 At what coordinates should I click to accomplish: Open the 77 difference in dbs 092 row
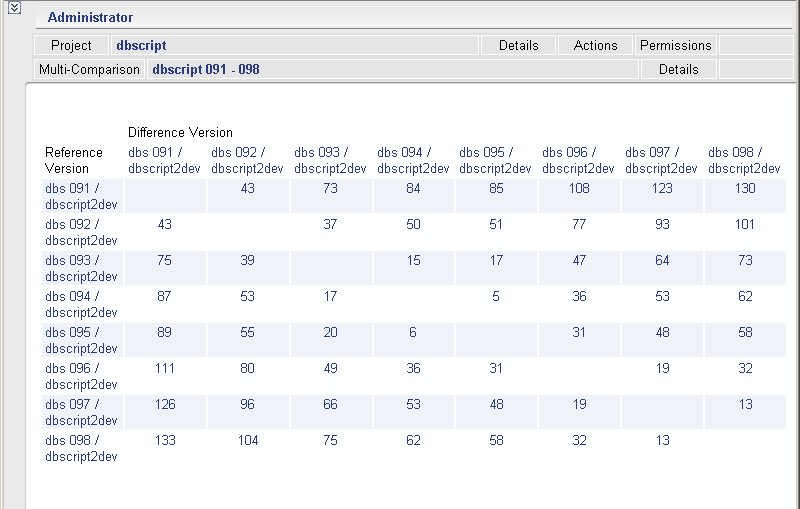tap(579, 224)
